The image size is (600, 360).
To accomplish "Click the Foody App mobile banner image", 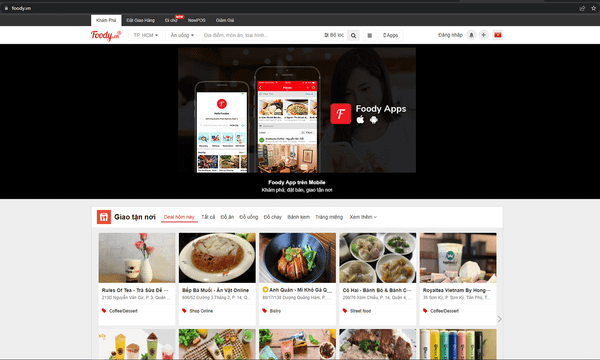I will click(x=297, y=110).
